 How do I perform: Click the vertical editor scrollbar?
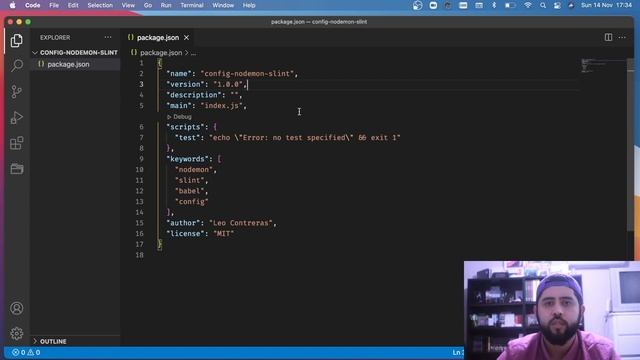pyautogui.click(x=631, y=145)
